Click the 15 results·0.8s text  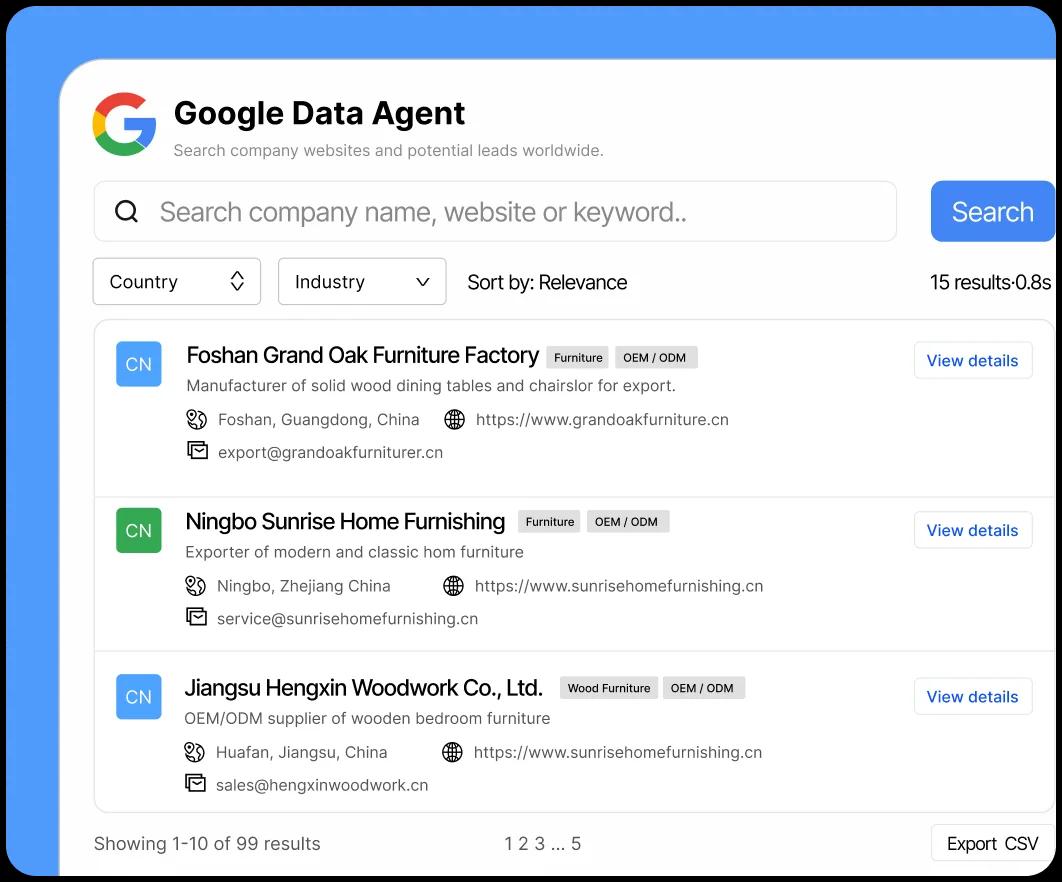pyautogui.click(x=990, y=282)
